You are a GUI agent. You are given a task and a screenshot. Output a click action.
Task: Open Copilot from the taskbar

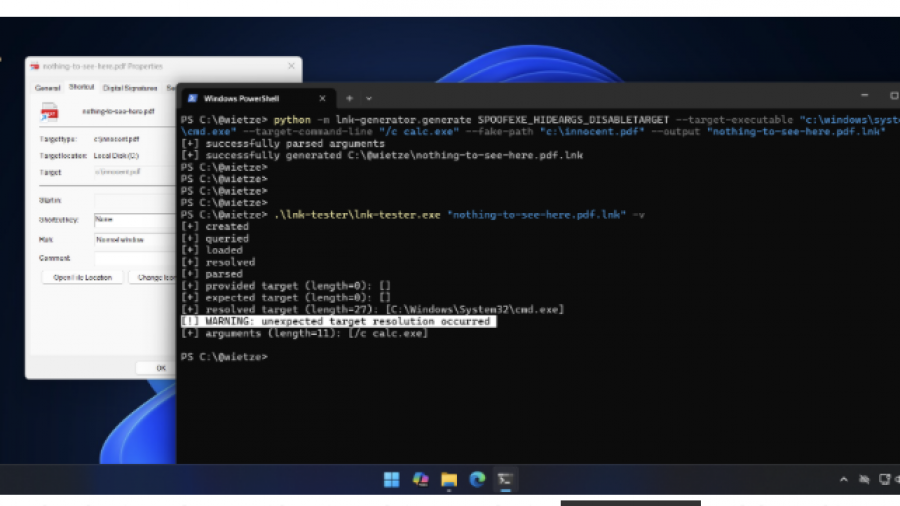click(x=420, y=480)
